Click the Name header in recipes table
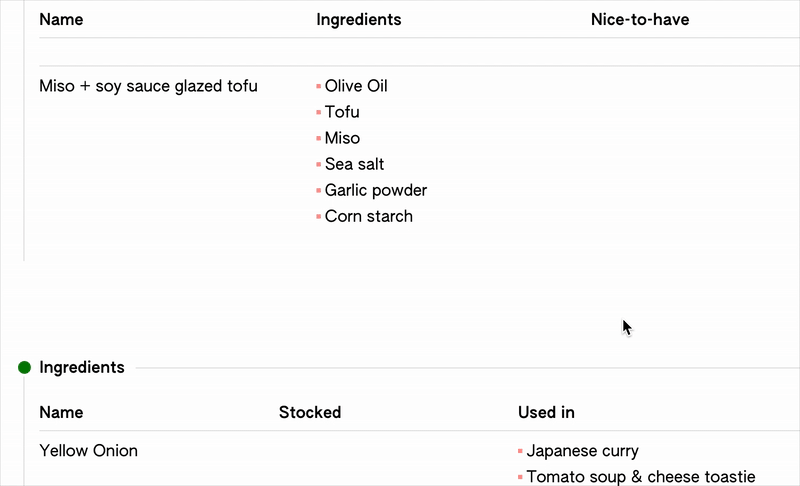 coord(61,20)
